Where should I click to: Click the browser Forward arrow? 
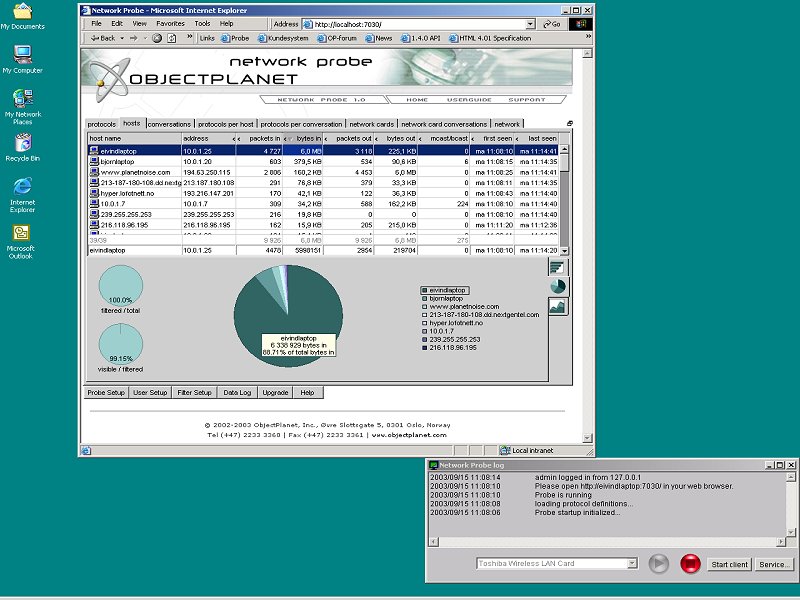click(134, 38)
